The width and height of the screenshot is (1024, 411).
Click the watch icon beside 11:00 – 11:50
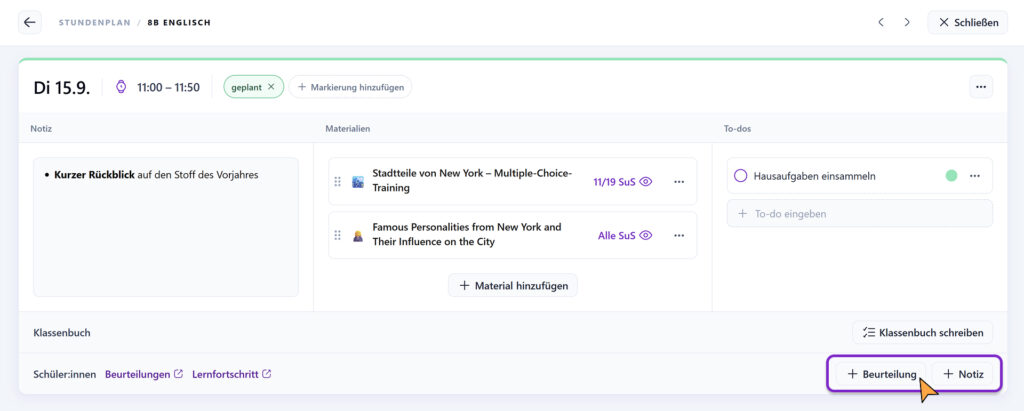pyautogui.click(x=121, y=87)
